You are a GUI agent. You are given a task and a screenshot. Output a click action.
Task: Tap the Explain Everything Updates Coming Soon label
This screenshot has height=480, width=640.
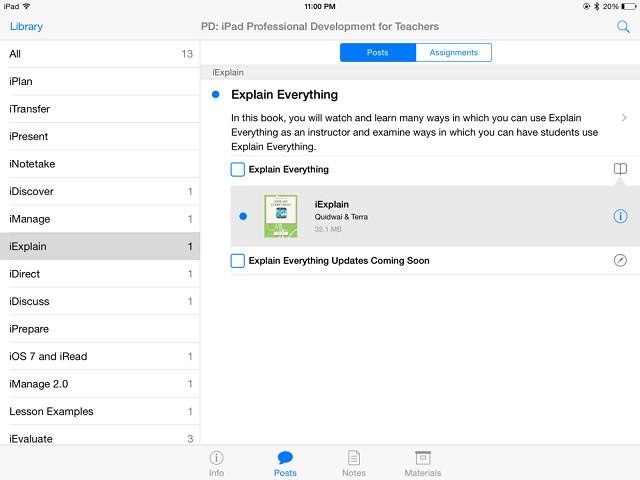339,260
